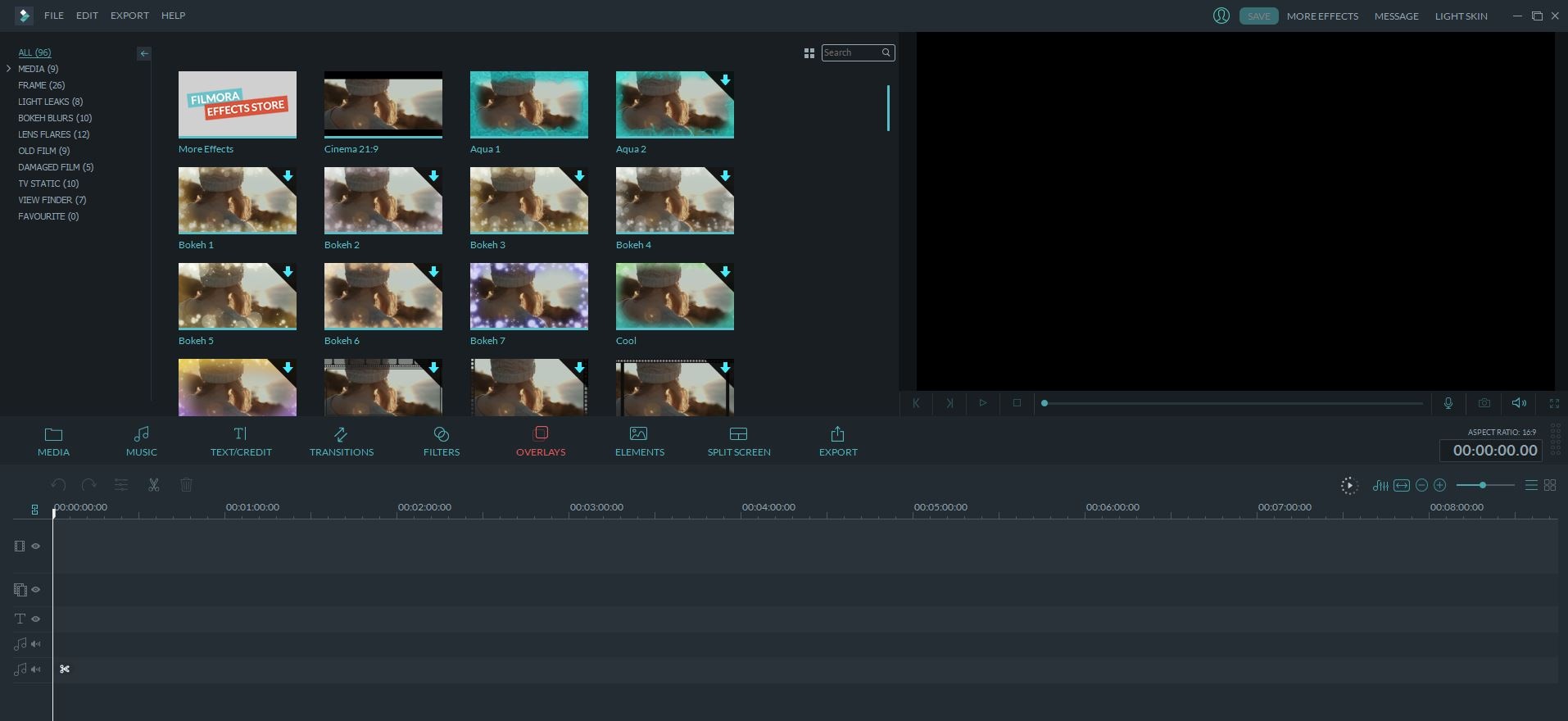Image resolution: width=1568 pixels, height=721 pixels.
Task: Open the audio mixer icon
Action: pos(1380,486)
